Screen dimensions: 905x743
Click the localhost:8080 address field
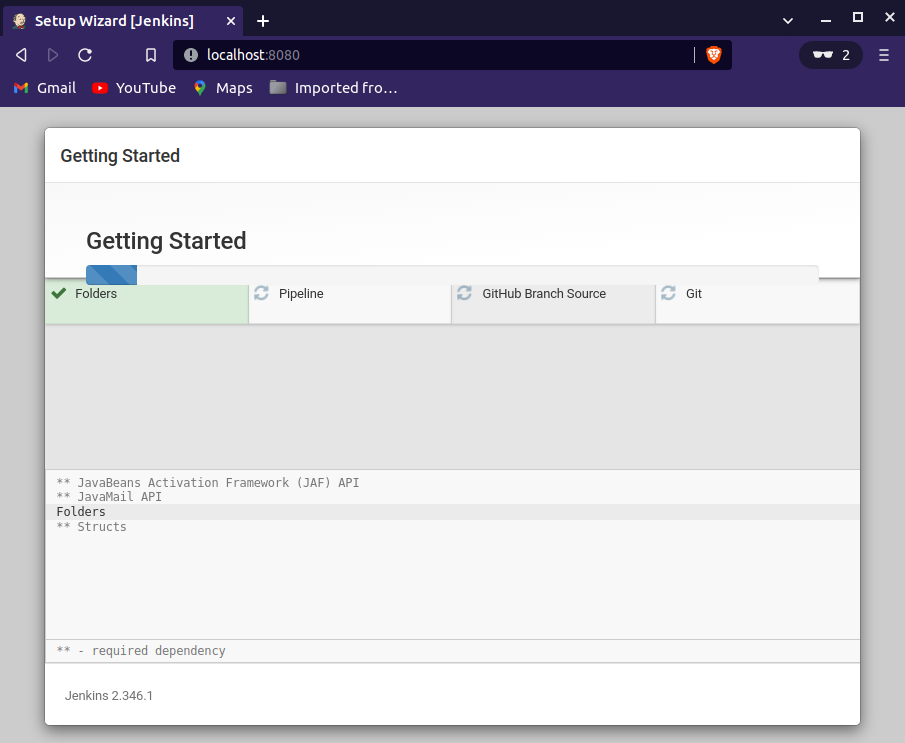pos(440,55)
